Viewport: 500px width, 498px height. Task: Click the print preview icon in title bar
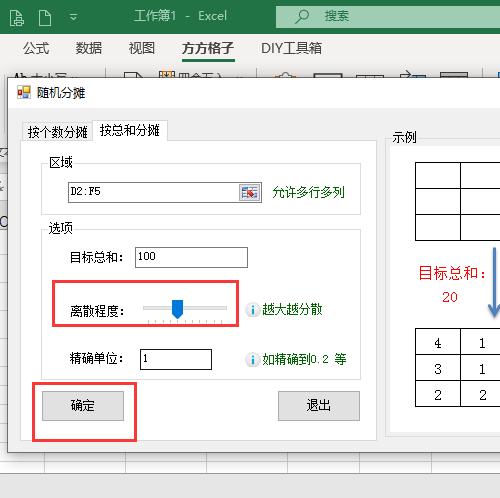[16, 17]
